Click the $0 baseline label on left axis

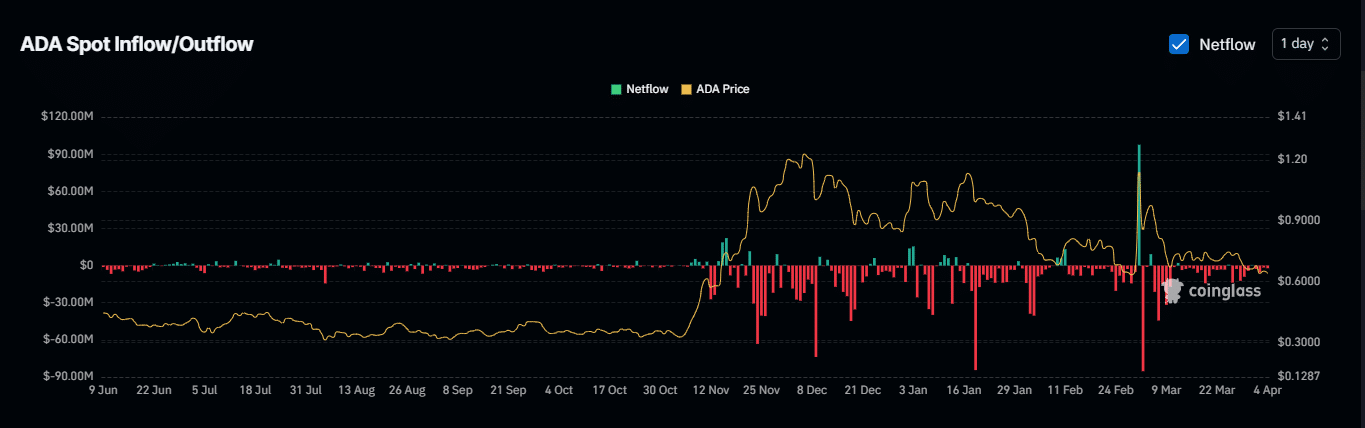(85, 266)
